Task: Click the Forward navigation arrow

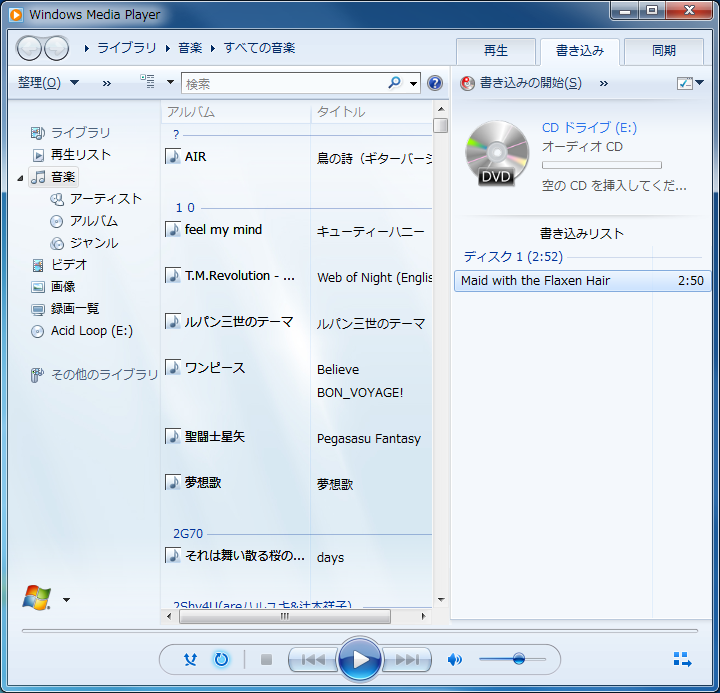Action: 56,48
